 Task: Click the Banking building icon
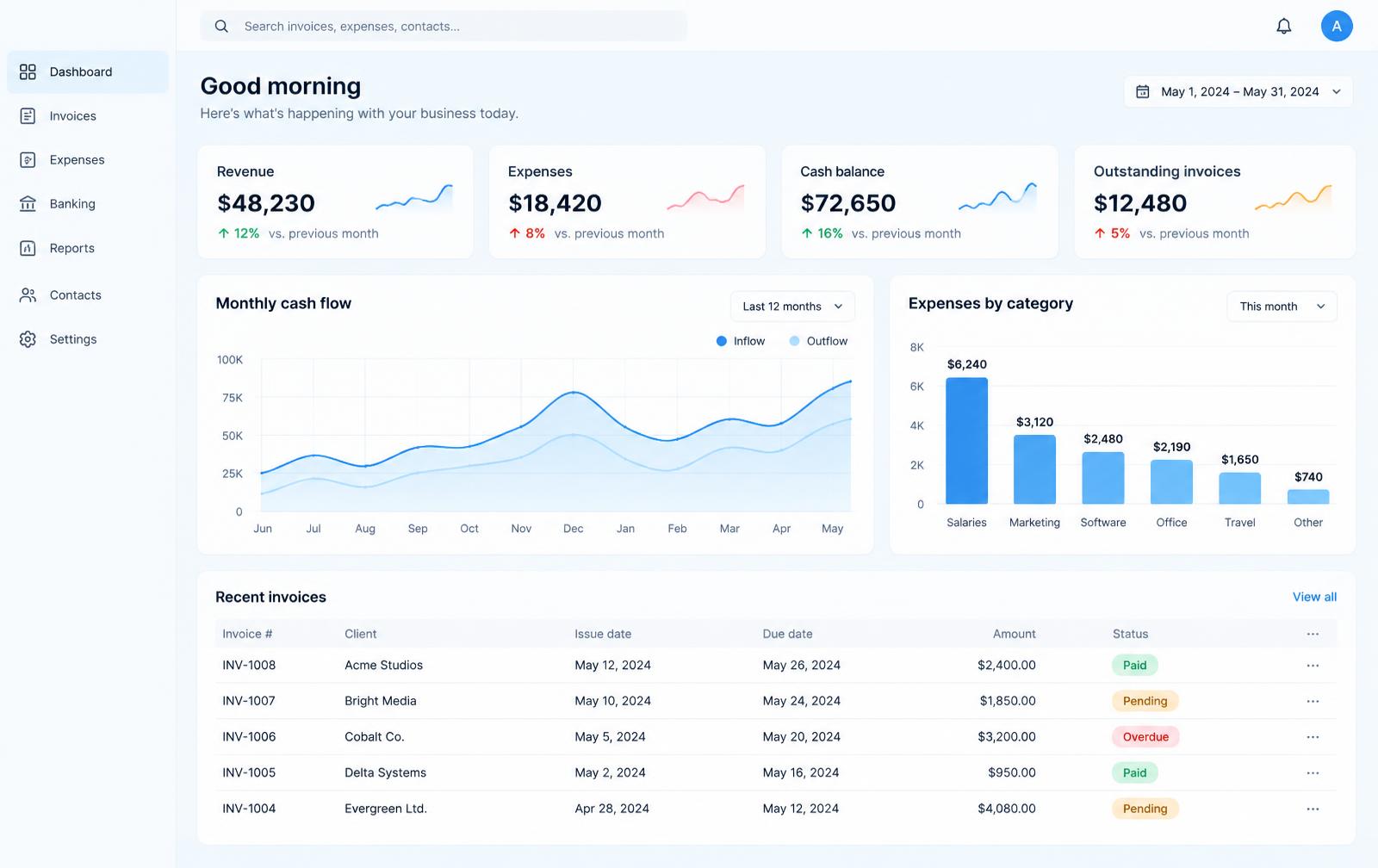click(28, 204)
